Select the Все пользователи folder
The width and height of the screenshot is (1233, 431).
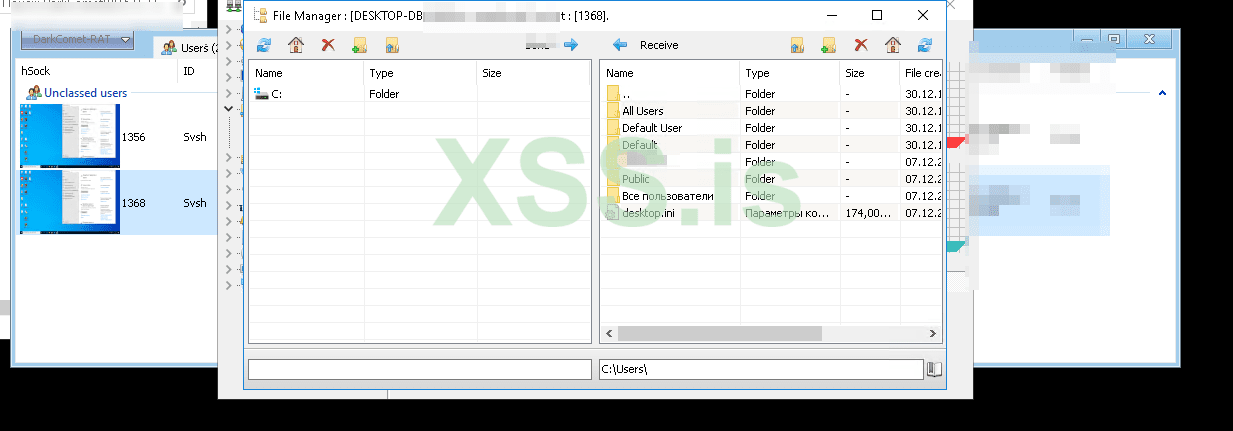point(771,196)
